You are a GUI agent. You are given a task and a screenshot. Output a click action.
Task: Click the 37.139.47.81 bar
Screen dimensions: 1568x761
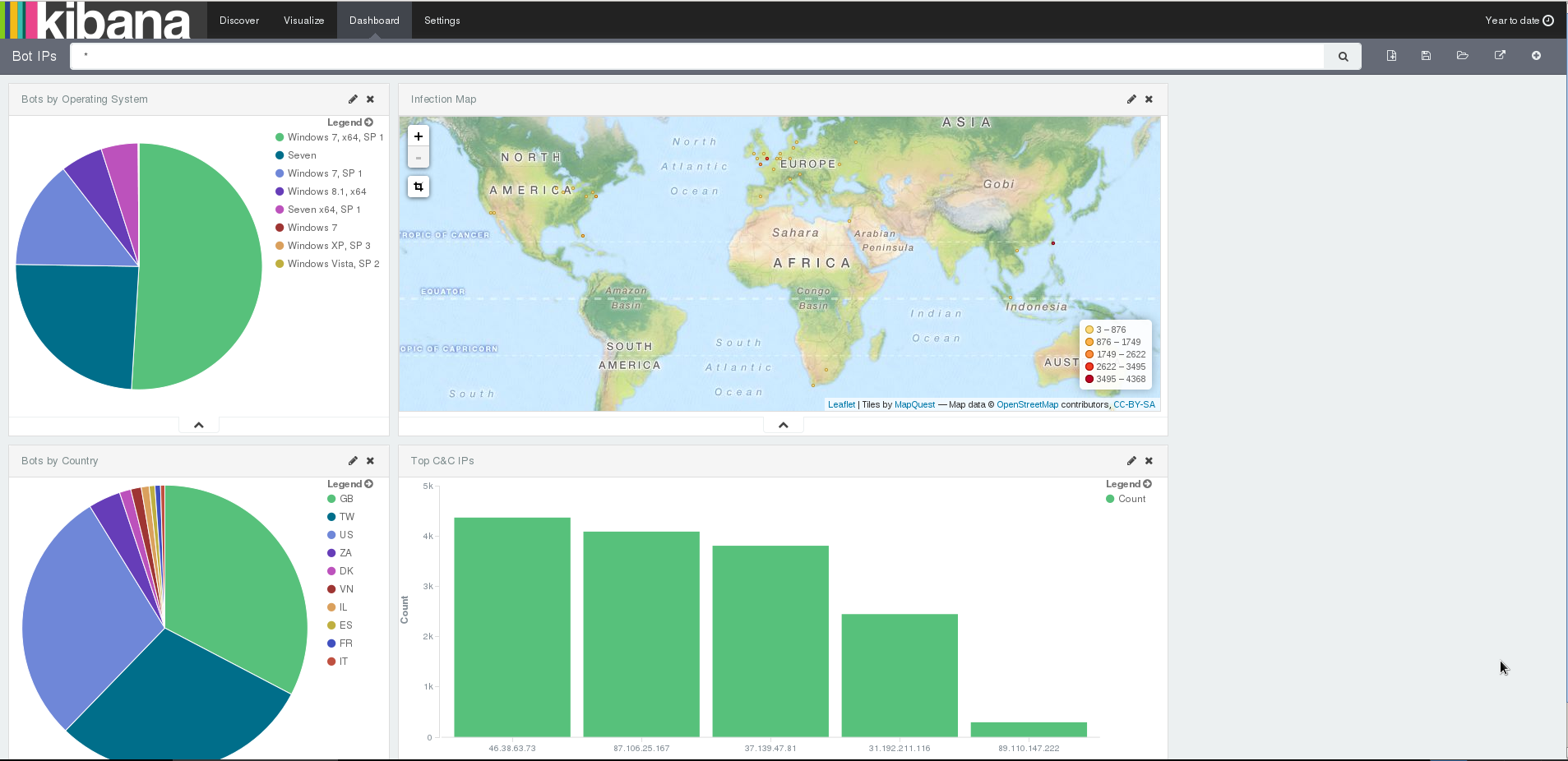(770, 641)
